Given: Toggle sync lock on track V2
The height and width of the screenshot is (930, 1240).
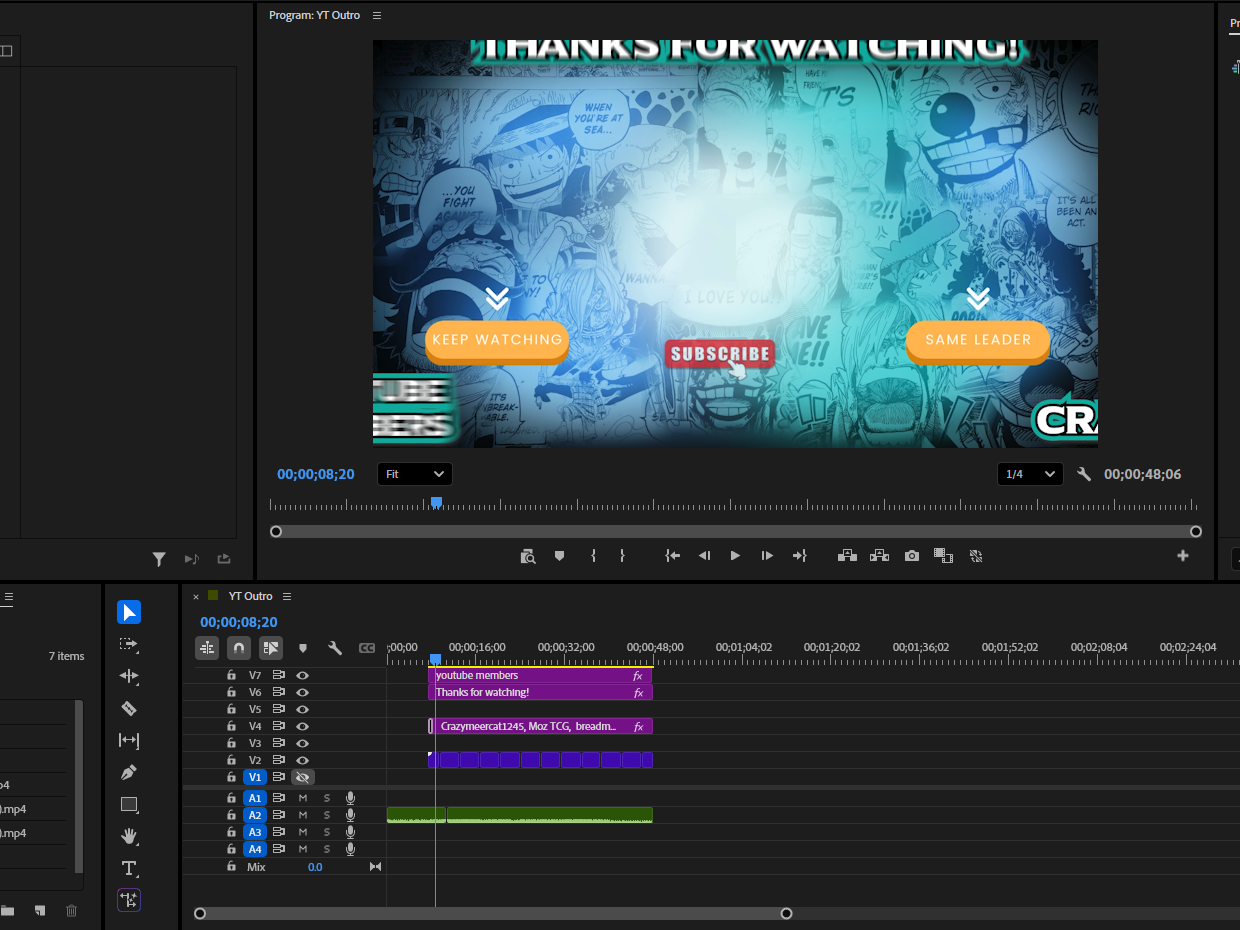Looking at the screenshot, I should (279, 760).
